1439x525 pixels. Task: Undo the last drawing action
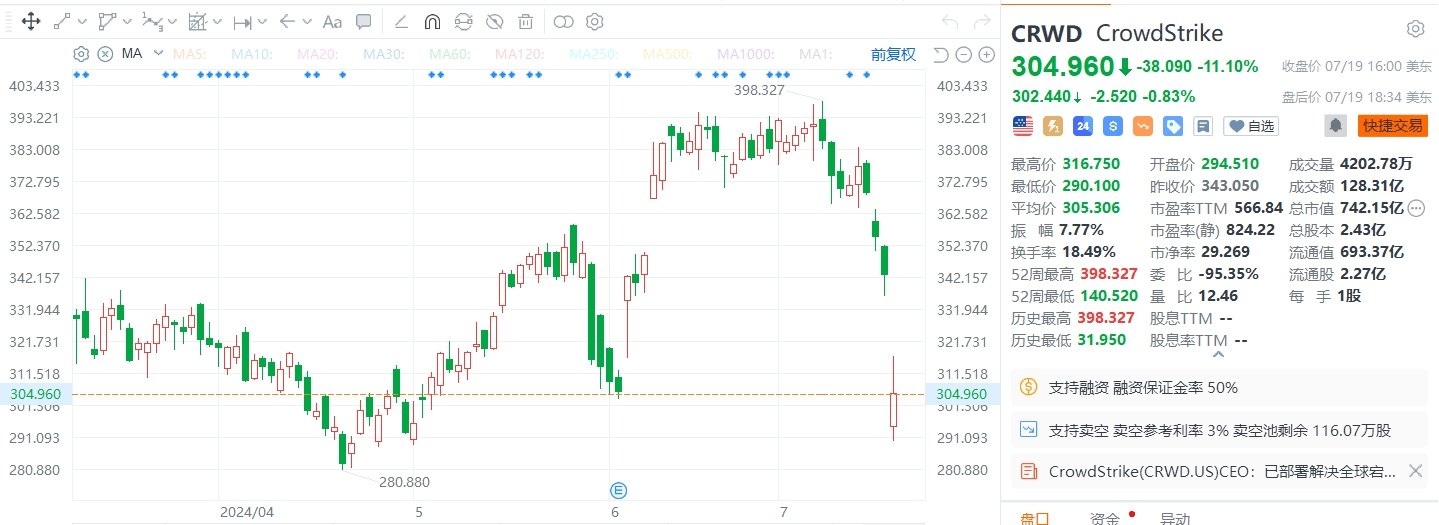pos(950,21)
